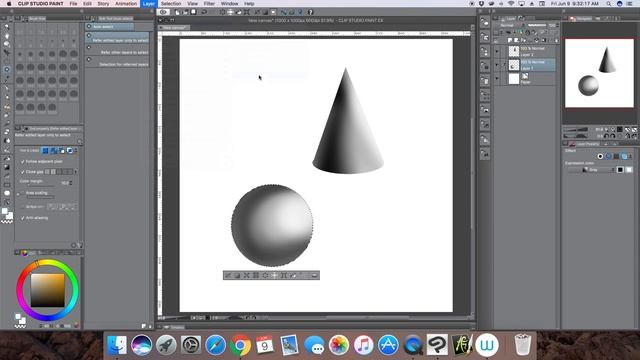Enable the Area scaling checkbox

pyautogui.click(x=23, y=193)
